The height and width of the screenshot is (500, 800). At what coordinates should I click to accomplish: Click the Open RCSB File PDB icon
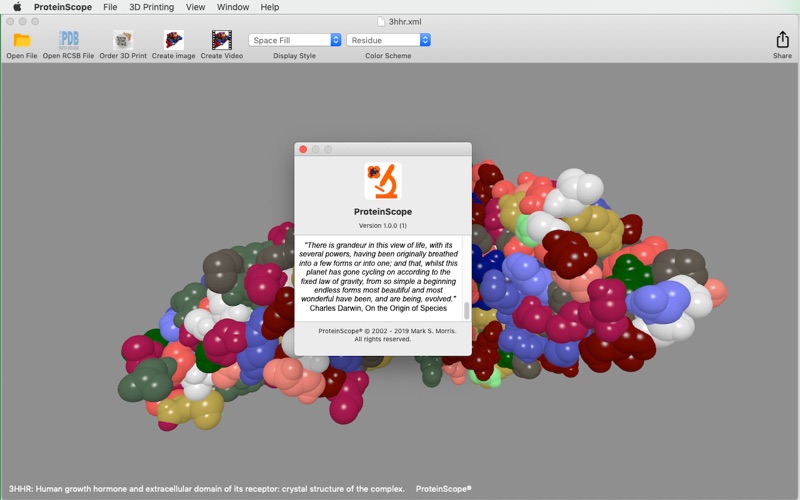(x=68, y=40)
